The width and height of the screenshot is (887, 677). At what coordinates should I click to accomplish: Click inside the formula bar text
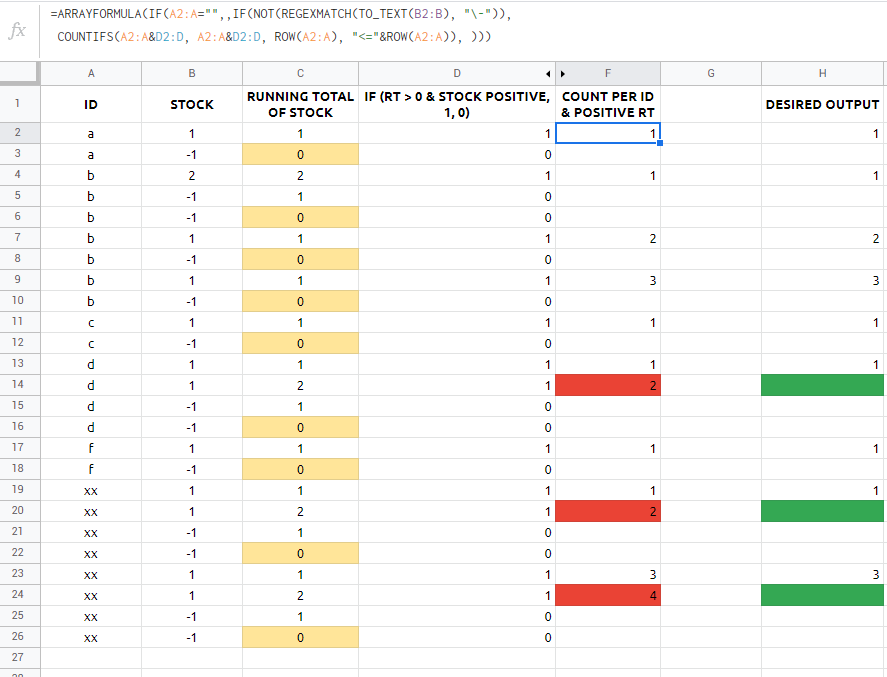[280, 25]
